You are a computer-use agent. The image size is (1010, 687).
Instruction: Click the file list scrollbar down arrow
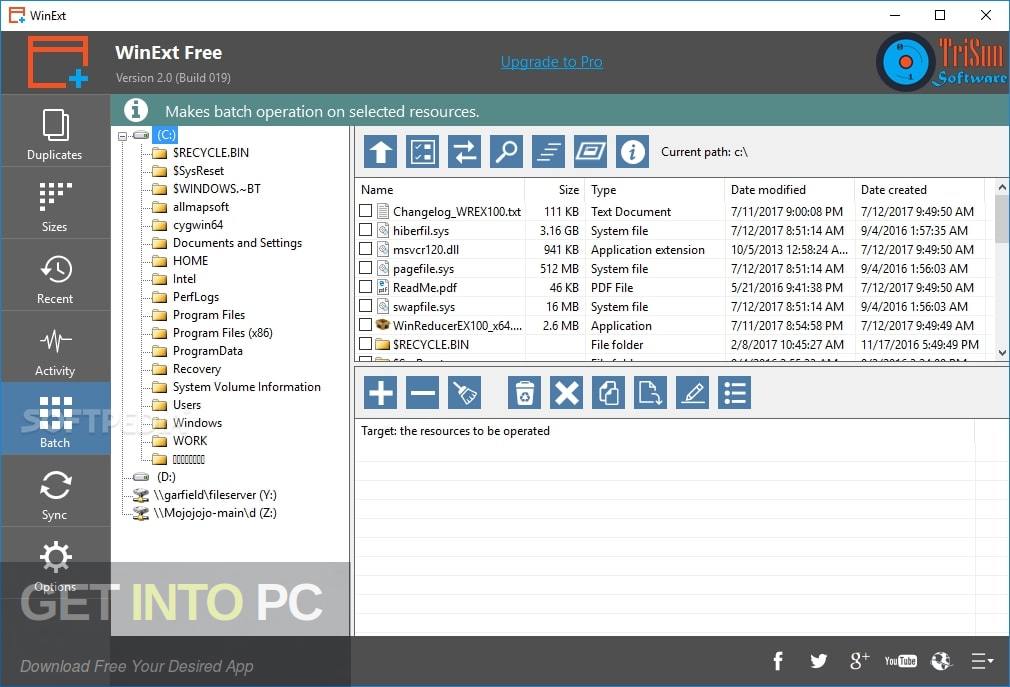1002,352
